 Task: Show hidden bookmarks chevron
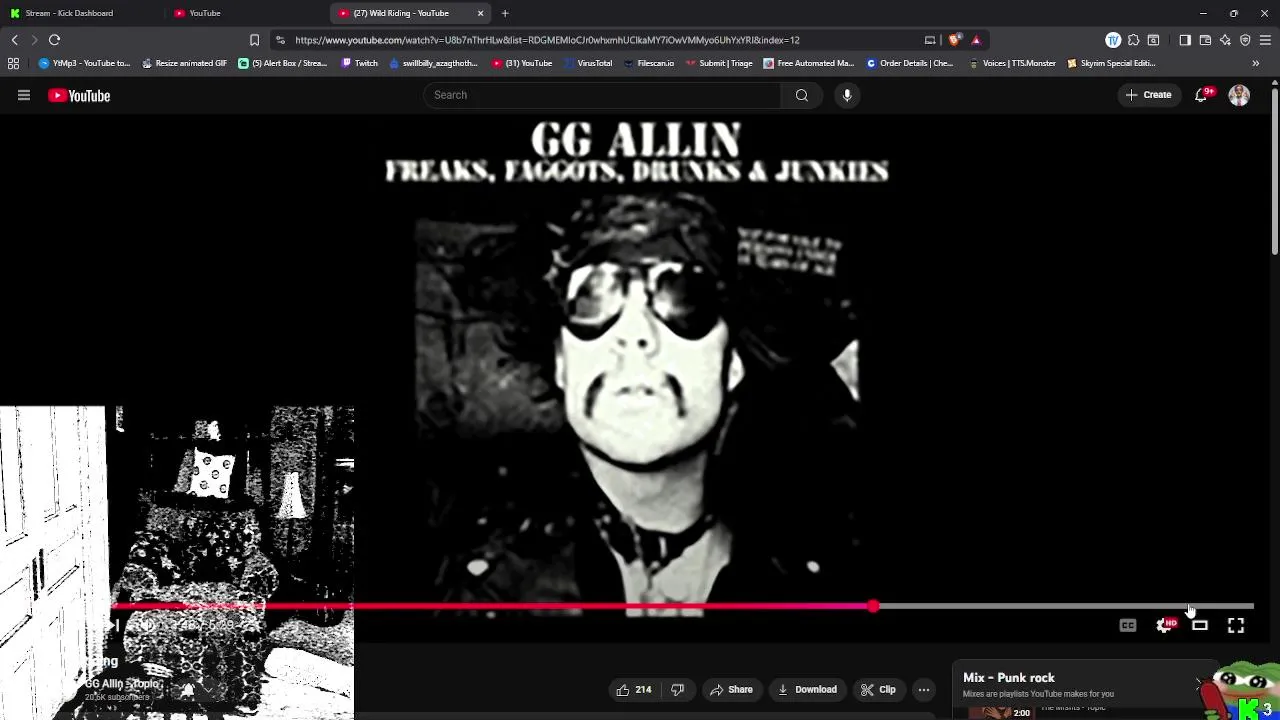click(x=1256, y=63)
